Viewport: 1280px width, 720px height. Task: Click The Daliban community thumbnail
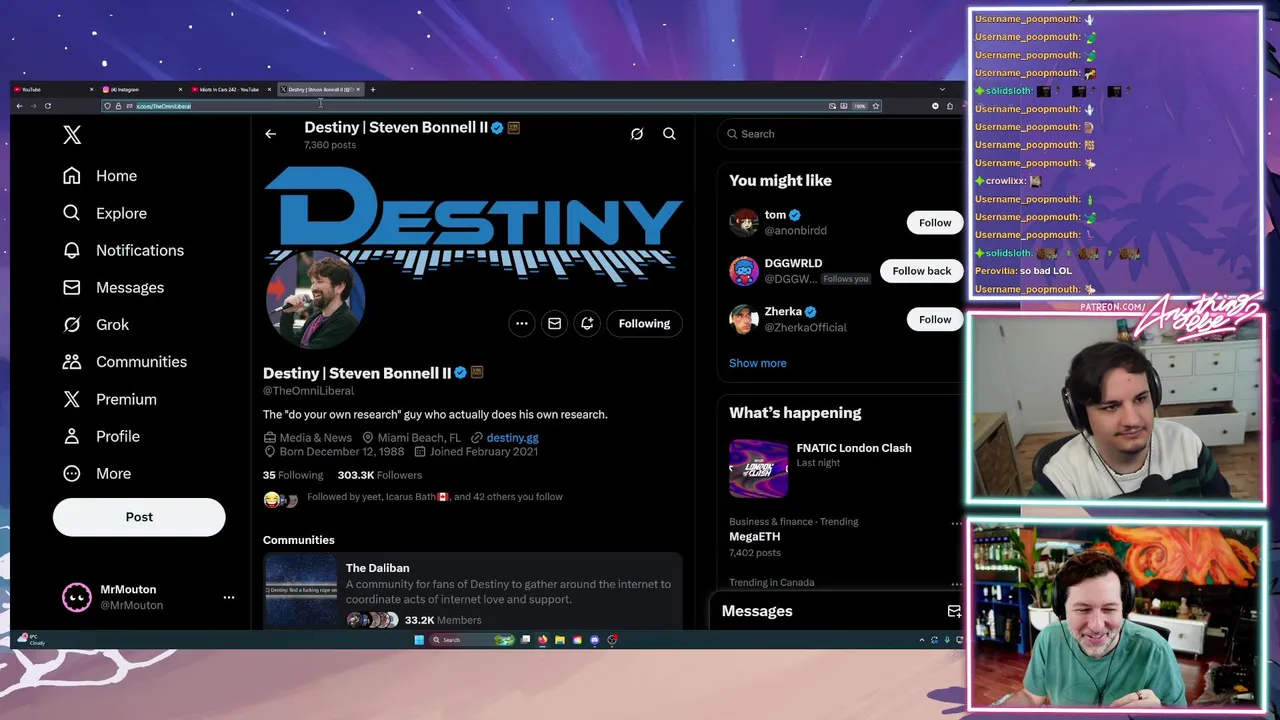point(301,592)
